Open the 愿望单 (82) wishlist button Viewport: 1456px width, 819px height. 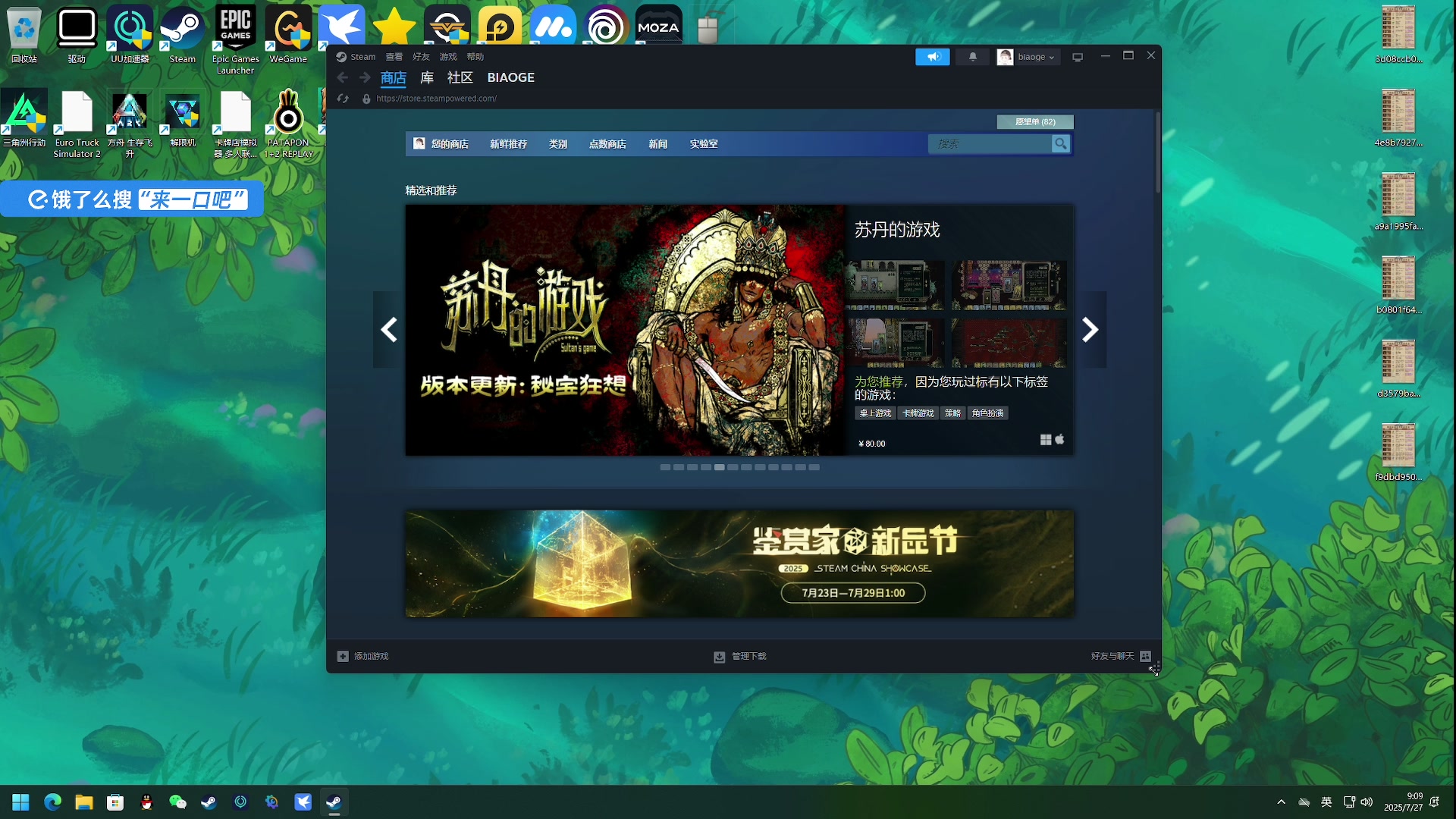point(1035,122)
